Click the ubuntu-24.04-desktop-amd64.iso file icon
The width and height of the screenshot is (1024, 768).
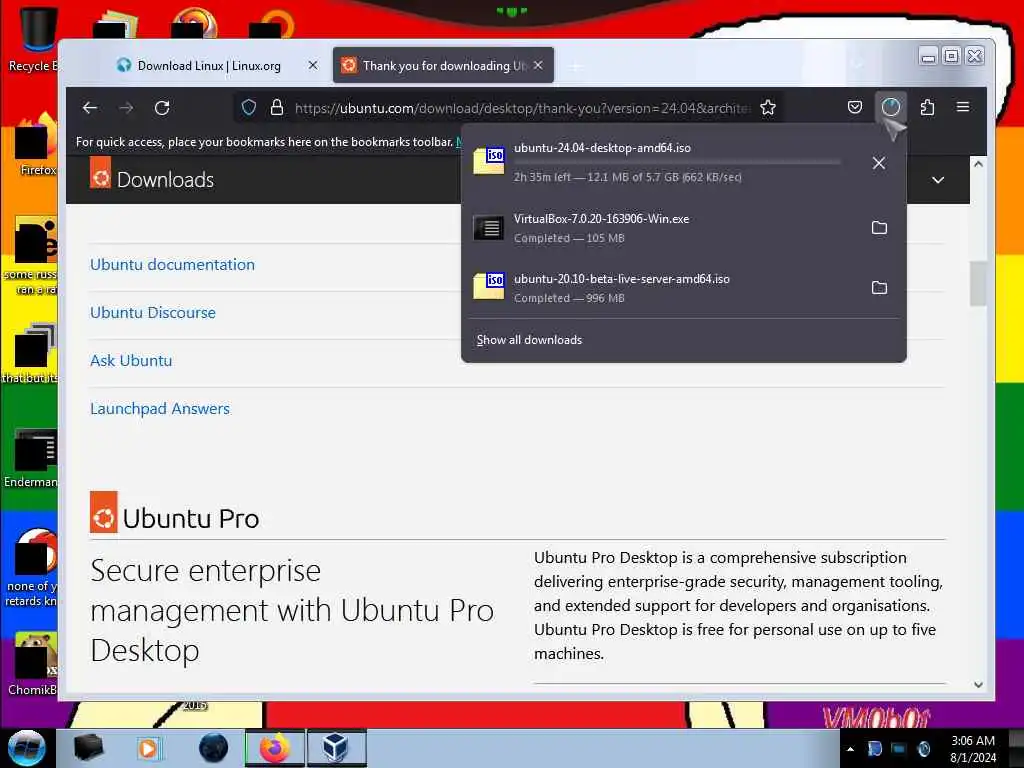pyautogui.click(x=489, y=161)
